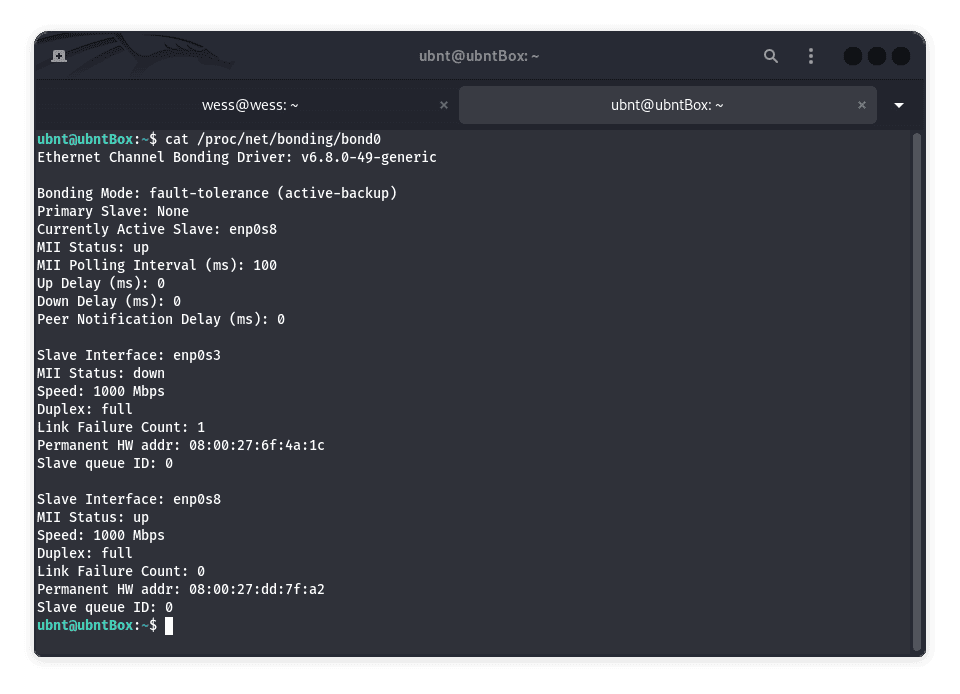The image size is (960, 694).
Task: Click the ubnt@ubntBox titlebar text
Action: [479, 56]
